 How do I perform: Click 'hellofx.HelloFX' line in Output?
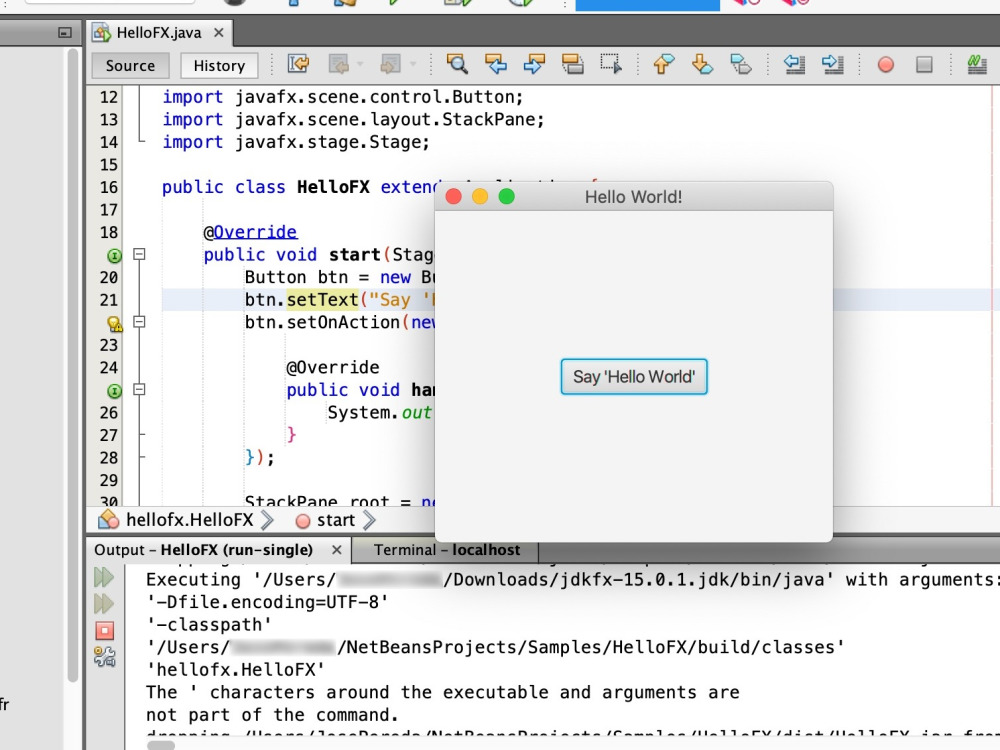(235, 670)
